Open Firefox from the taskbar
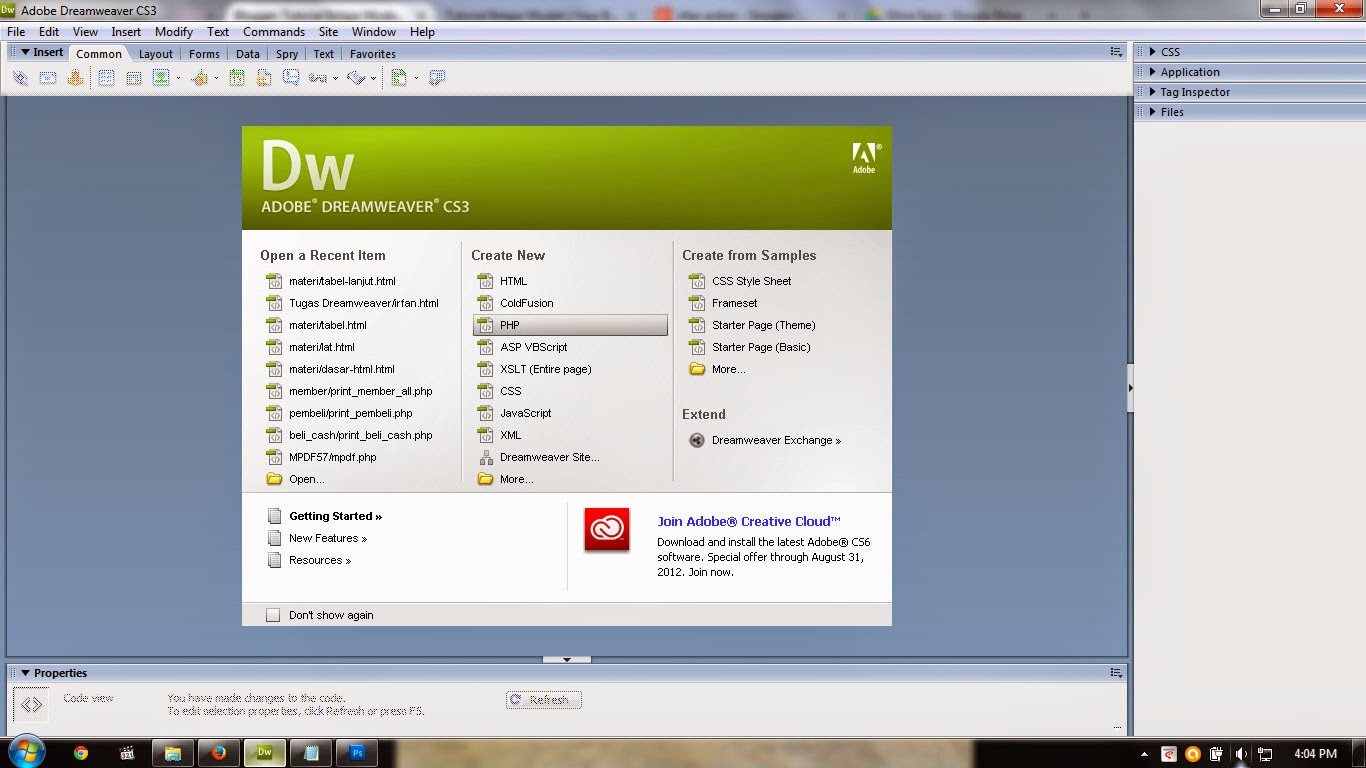Screen dimensions: 1366x768 [219, 753]
